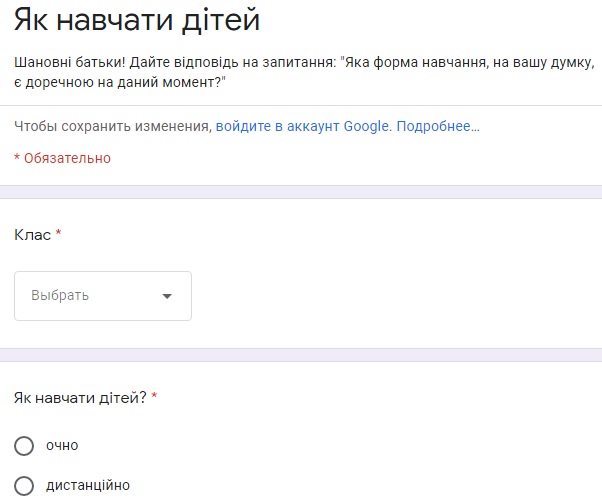Click the "войдите в аккаунт Google" link

[304, 127]
